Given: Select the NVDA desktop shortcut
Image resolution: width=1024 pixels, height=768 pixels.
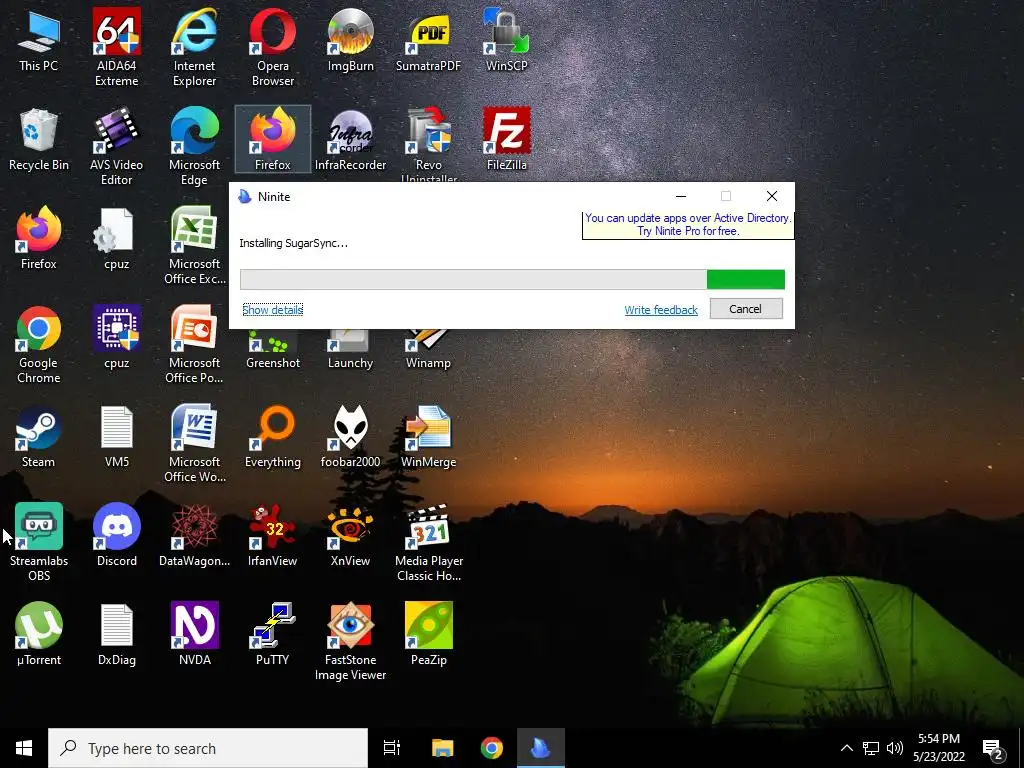Looking at the screenshot, I should 195,635.
